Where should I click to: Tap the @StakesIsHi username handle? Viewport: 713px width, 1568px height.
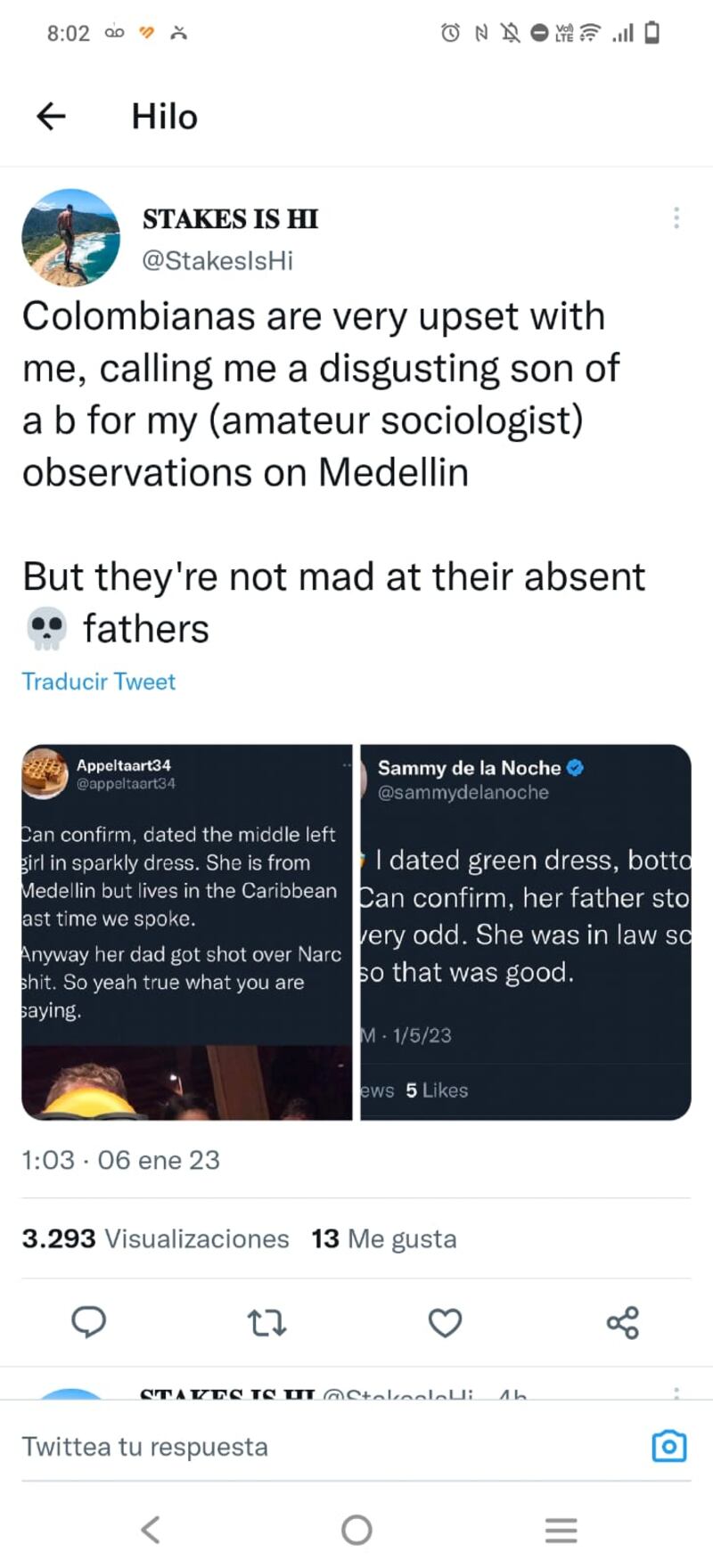[217, 261]
